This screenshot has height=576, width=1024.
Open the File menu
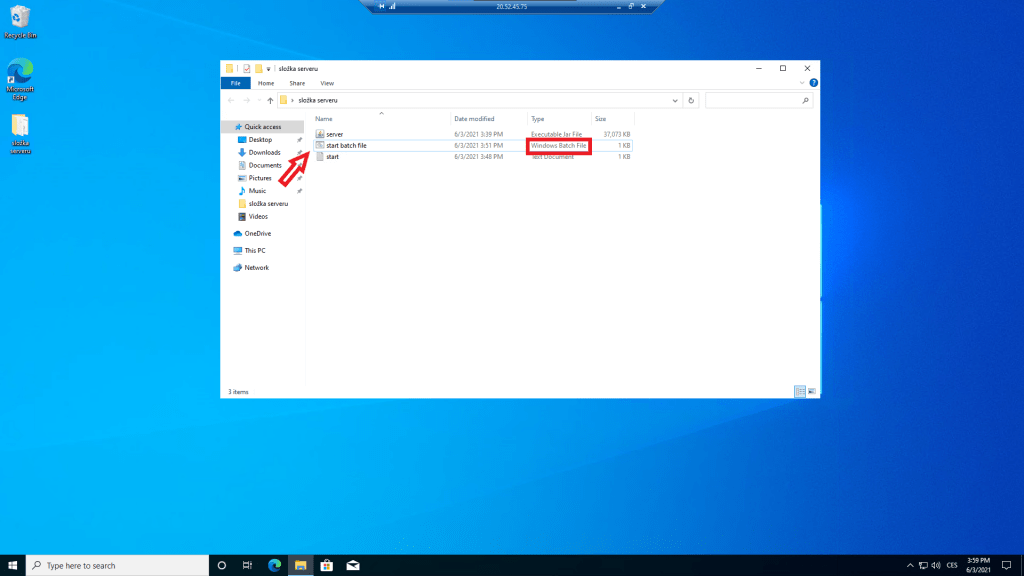pos(235,83)
